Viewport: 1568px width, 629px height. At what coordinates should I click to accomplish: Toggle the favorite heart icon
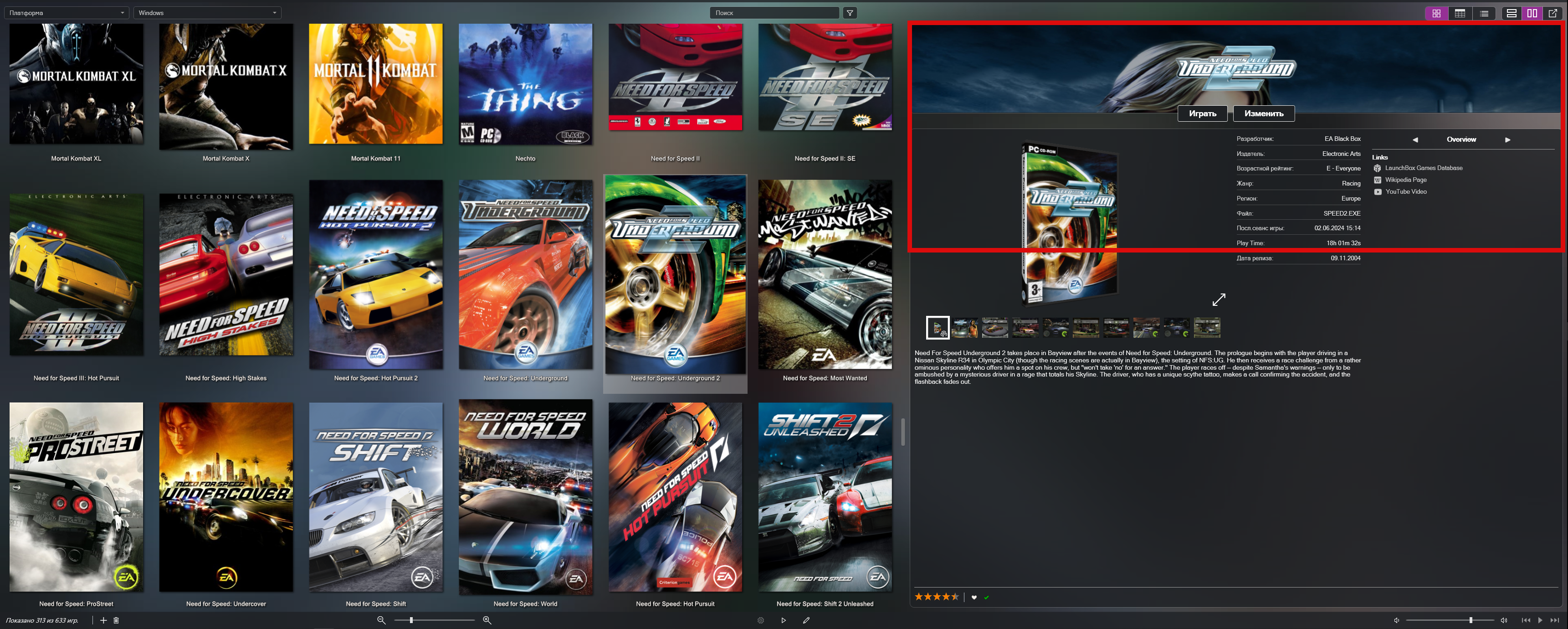coord(974,598)
